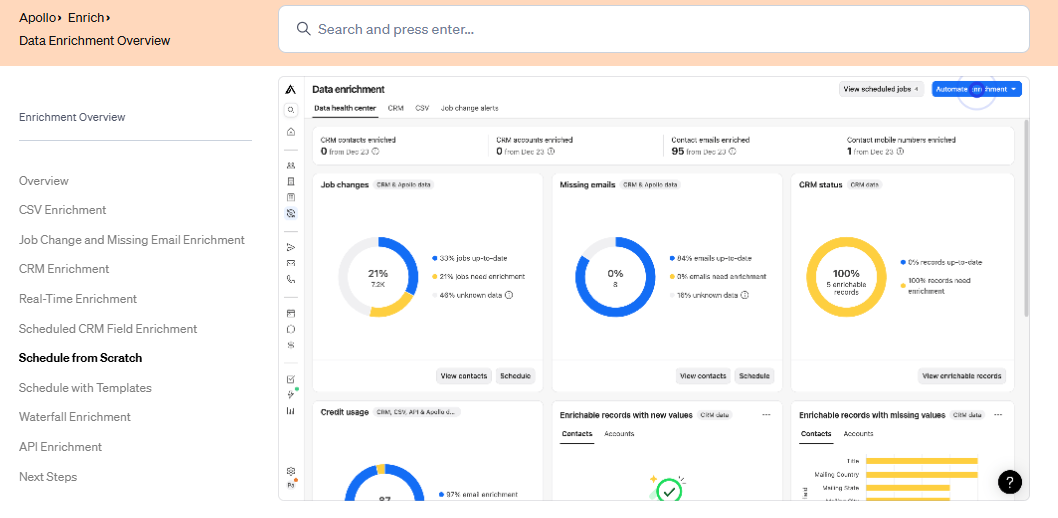Open ellipsis menu on Enrichable records with missing values
The height and width of the screenshot is (518, 1058).
pyautogui.click(x=998, y=415)
